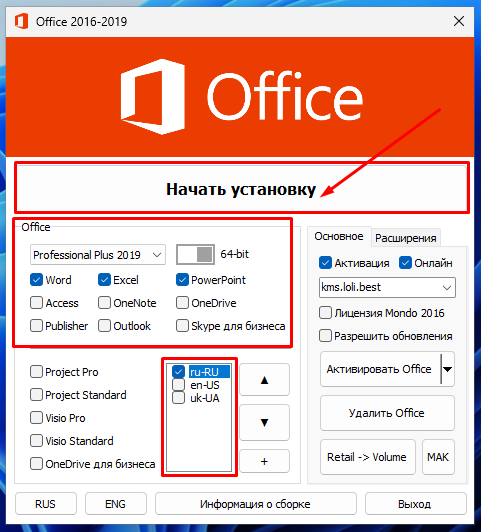Toggle the 64-bit architecture switch
Screen dimensions: 481x532
pyautogui.click(x=195, y=254)
